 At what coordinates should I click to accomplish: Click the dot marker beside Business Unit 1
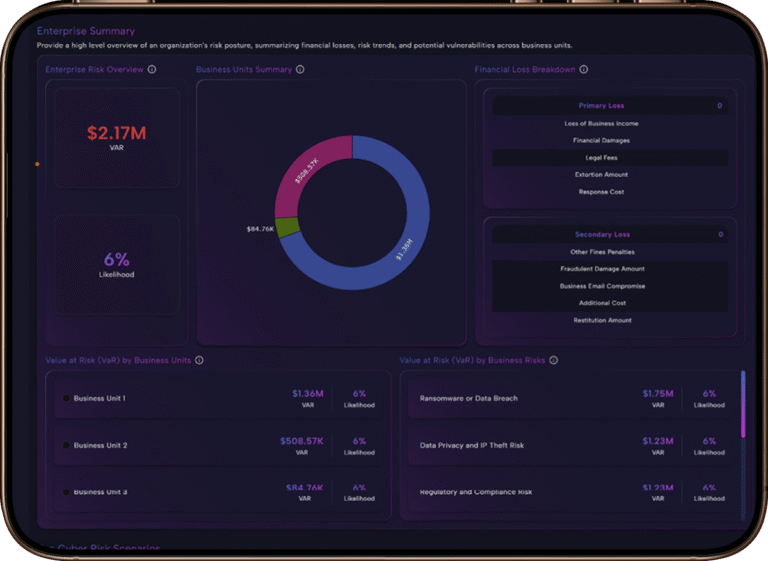pyautogui.click(x=66, y=398)
